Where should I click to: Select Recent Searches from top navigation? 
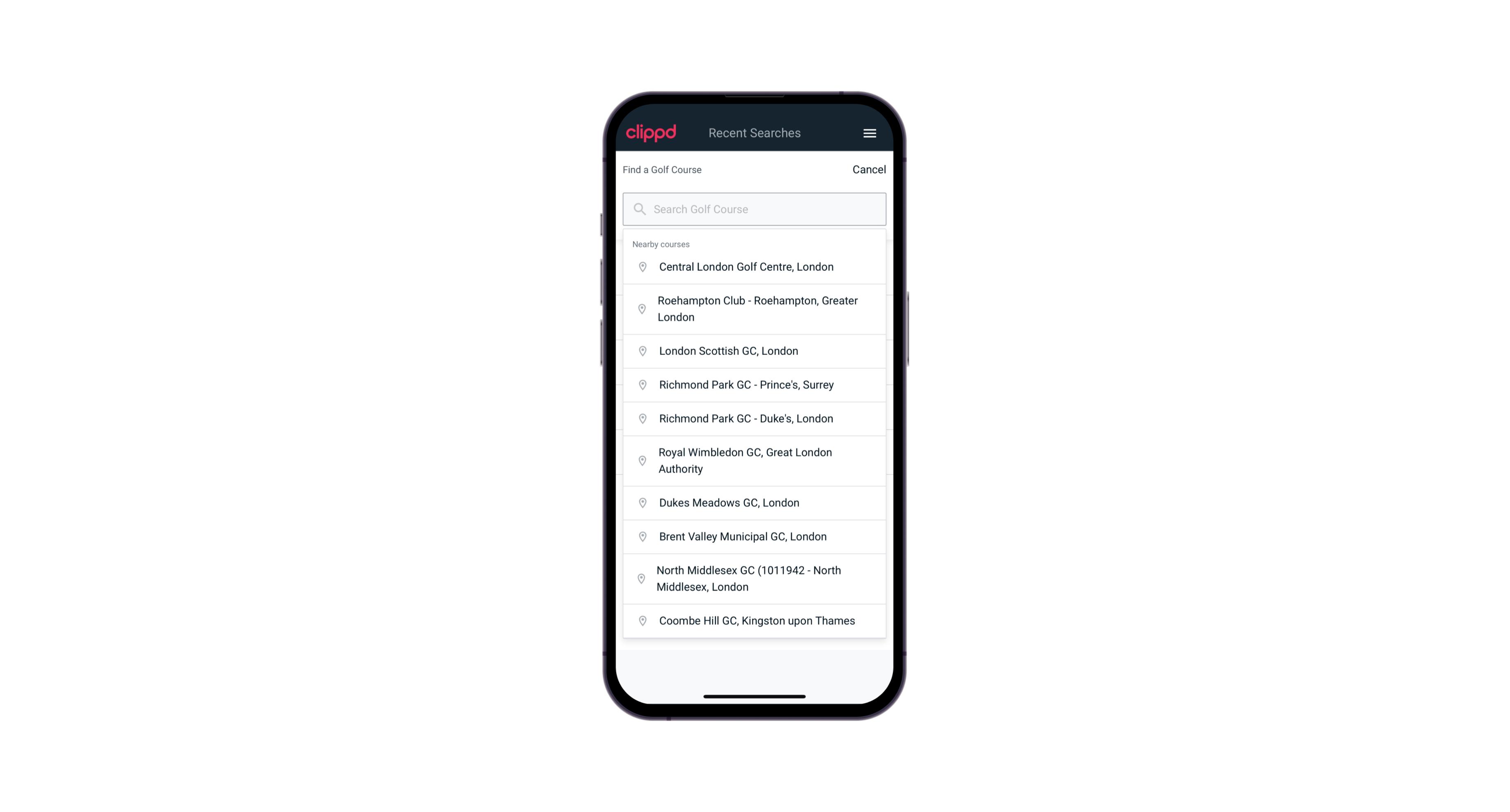(x=754, y=133)
